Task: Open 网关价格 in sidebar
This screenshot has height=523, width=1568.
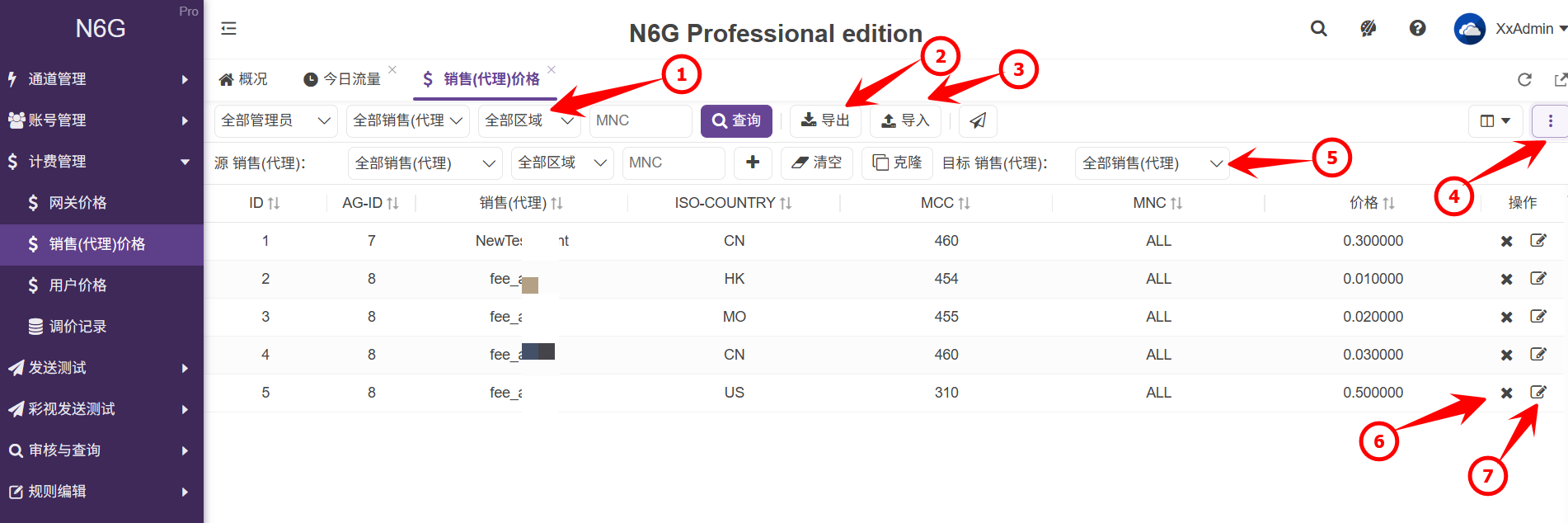Action: pos(101,203)
